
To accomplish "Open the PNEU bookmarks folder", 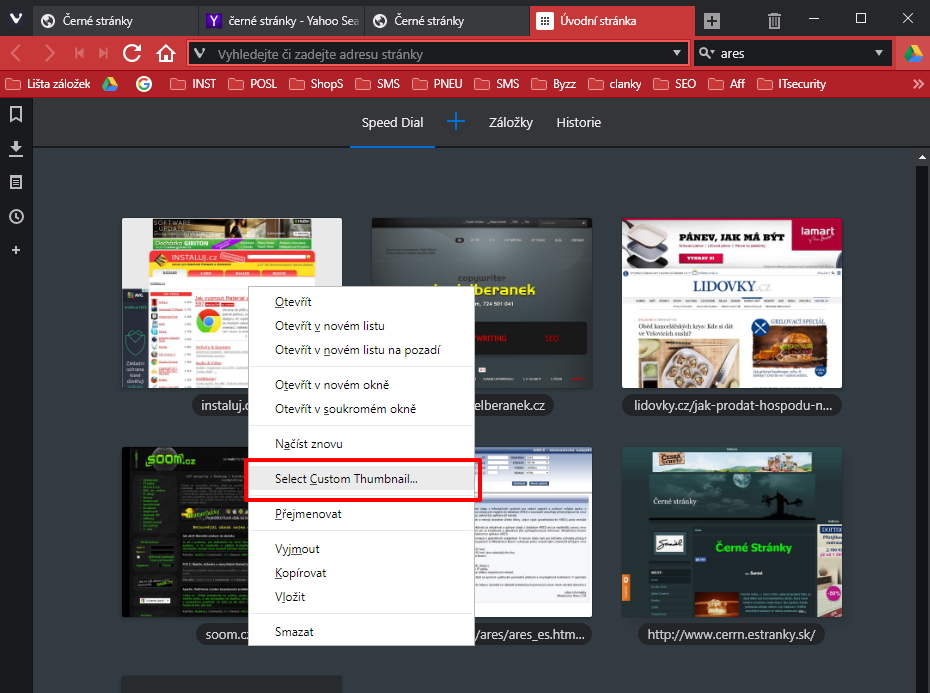I will (x=437, y=84).
